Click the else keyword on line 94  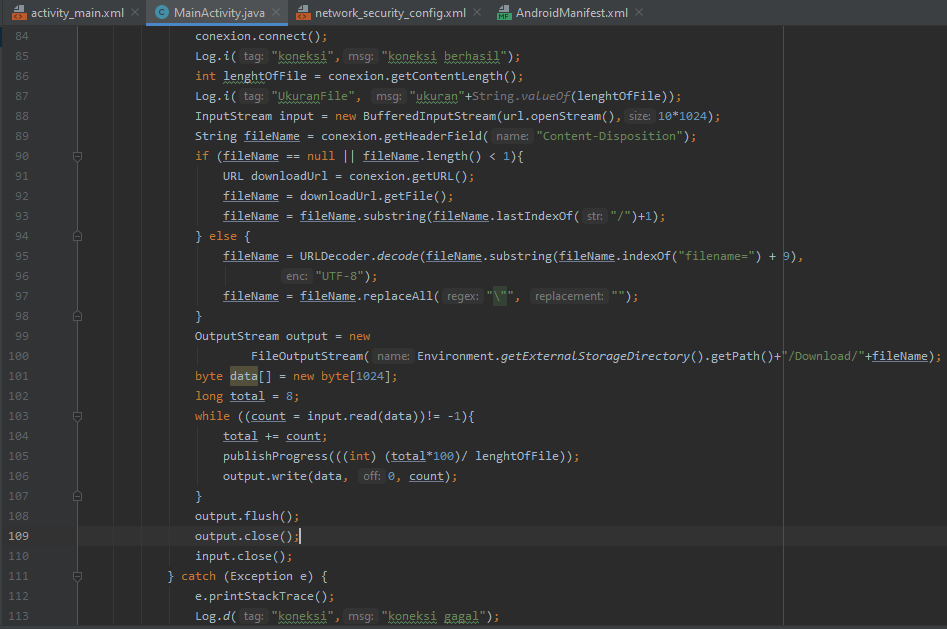pyautogui.click(x=223, y=236)
